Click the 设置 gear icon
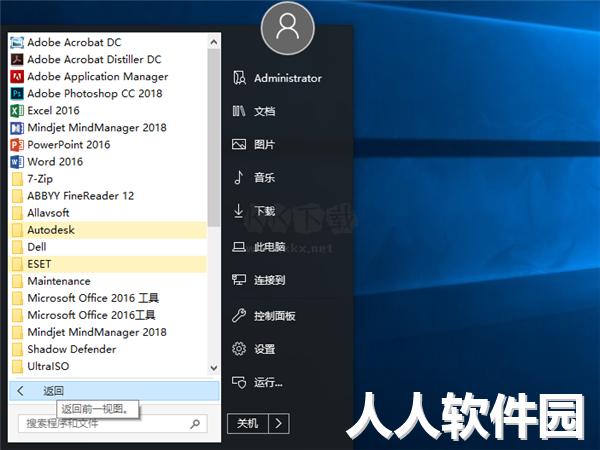This screenshot has height=450, width=600. pos(239,349)
